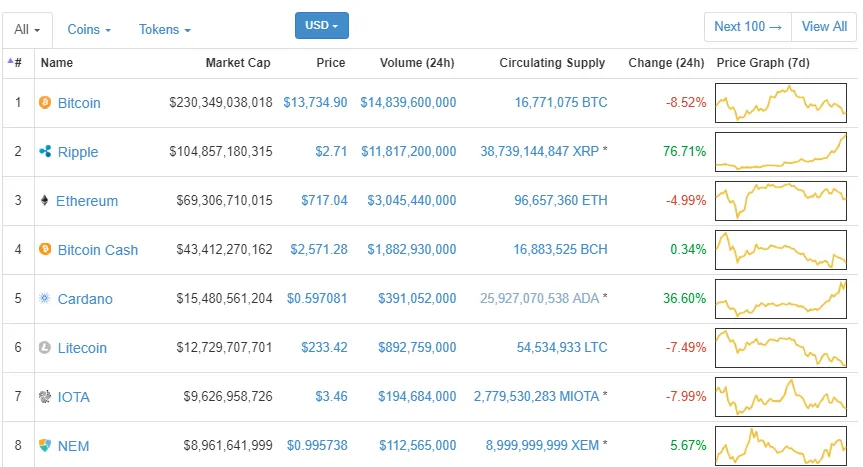Click Bitcoin Cash price $2,571.28
This screenshot has height=467, width=863.
(x=319, y=249)
